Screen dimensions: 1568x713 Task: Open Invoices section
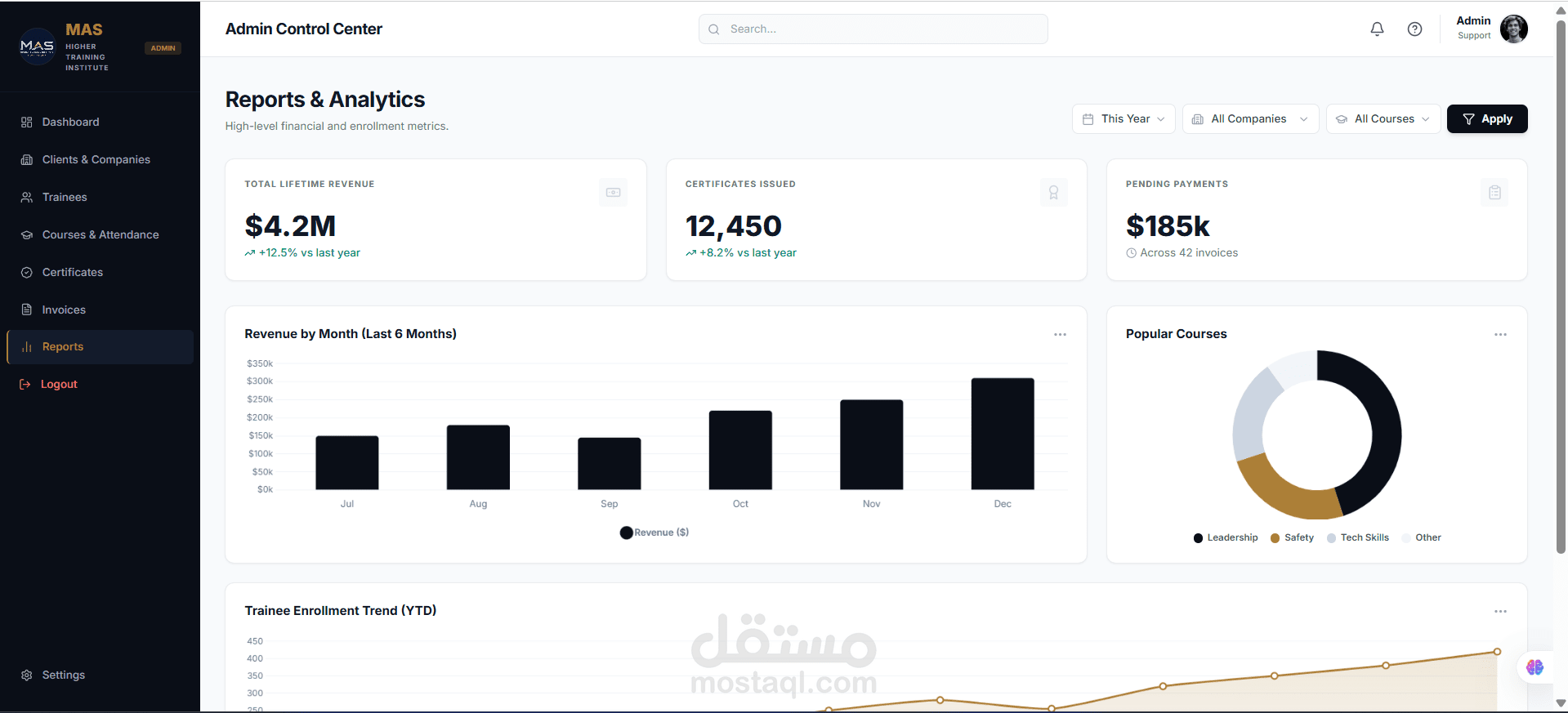pos(100,310)
